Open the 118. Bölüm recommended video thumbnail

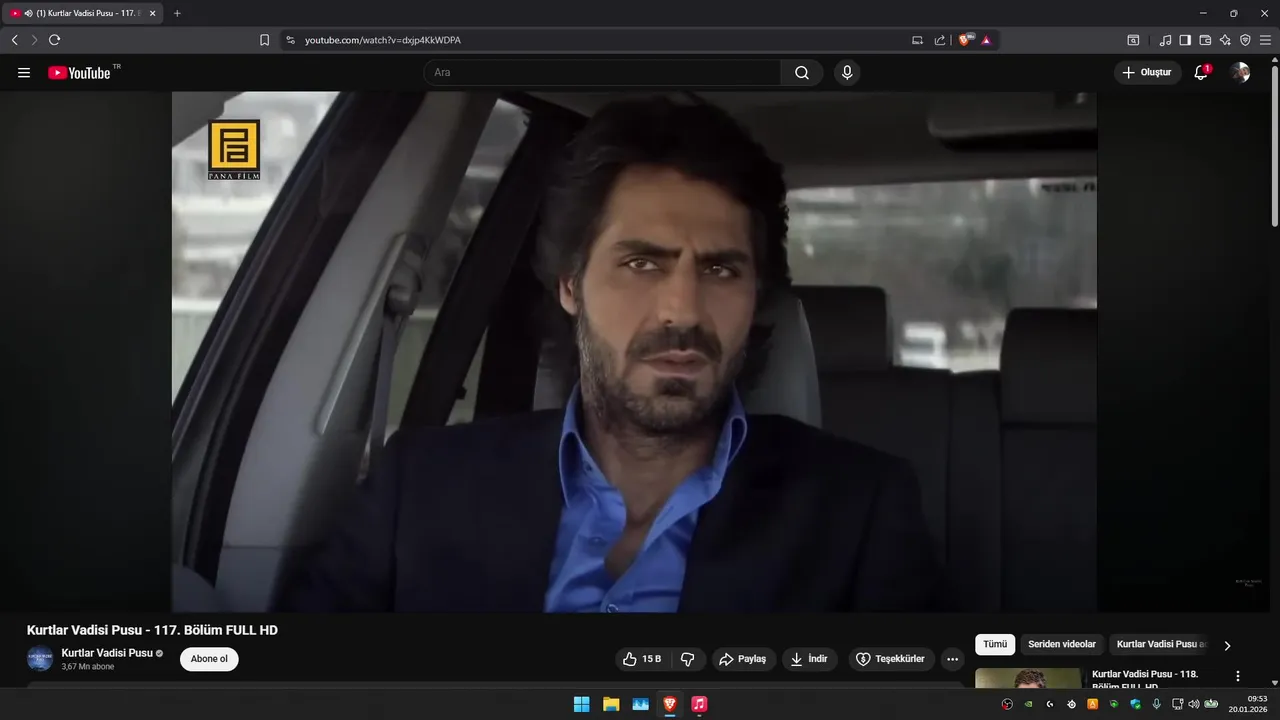point(1028,678)
